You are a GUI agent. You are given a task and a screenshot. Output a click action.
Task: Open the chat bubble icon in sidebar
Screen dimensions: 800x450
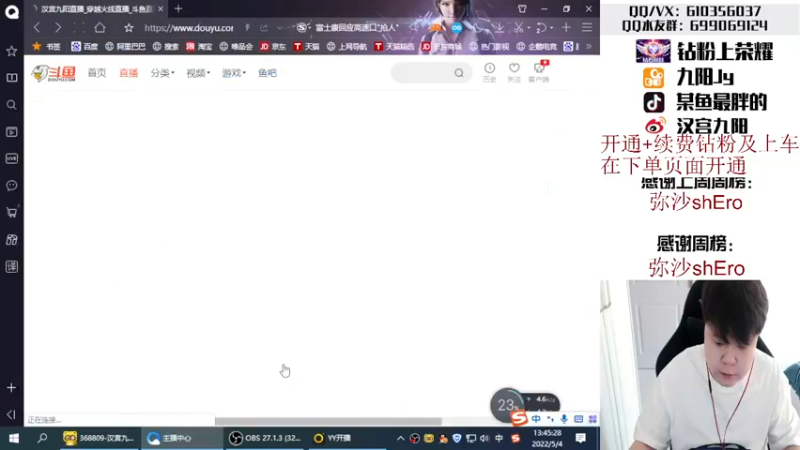12,186
